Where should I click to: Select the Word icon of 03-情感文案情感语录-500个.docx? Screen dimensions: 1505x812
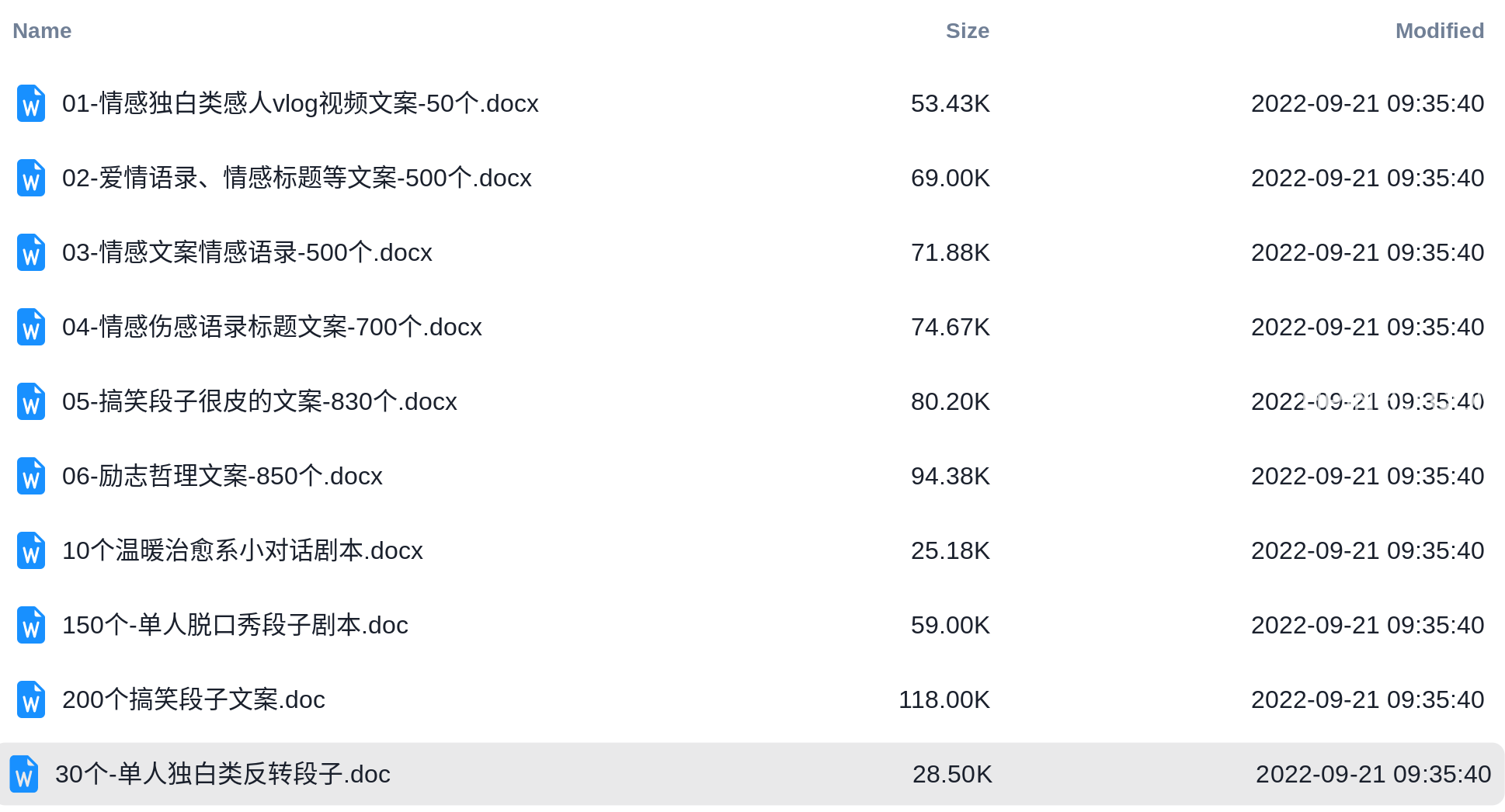(31, 252)
